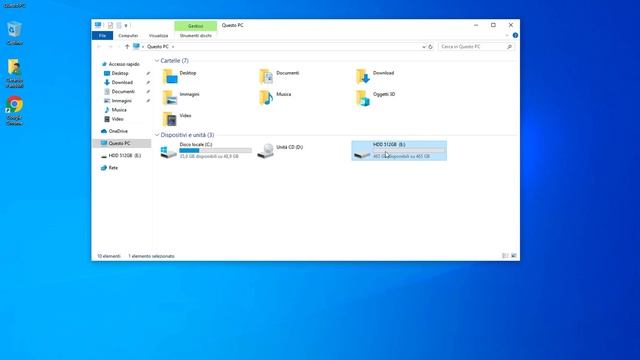
Task: Open the address bar history dropdown
Action: pos(424,47)
